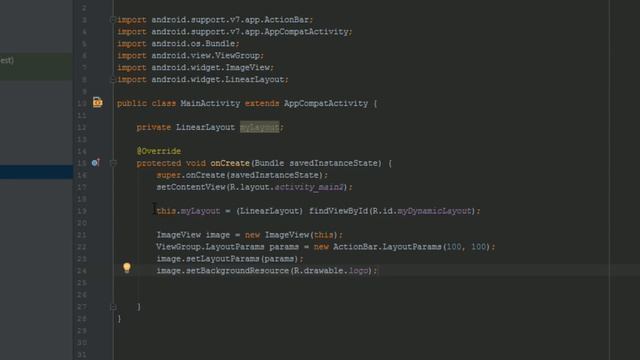The width and height of the screenshot is (640, 360).
Task: Click ActionBar.LayoutParams in the params line
Action: click(387, 247)
